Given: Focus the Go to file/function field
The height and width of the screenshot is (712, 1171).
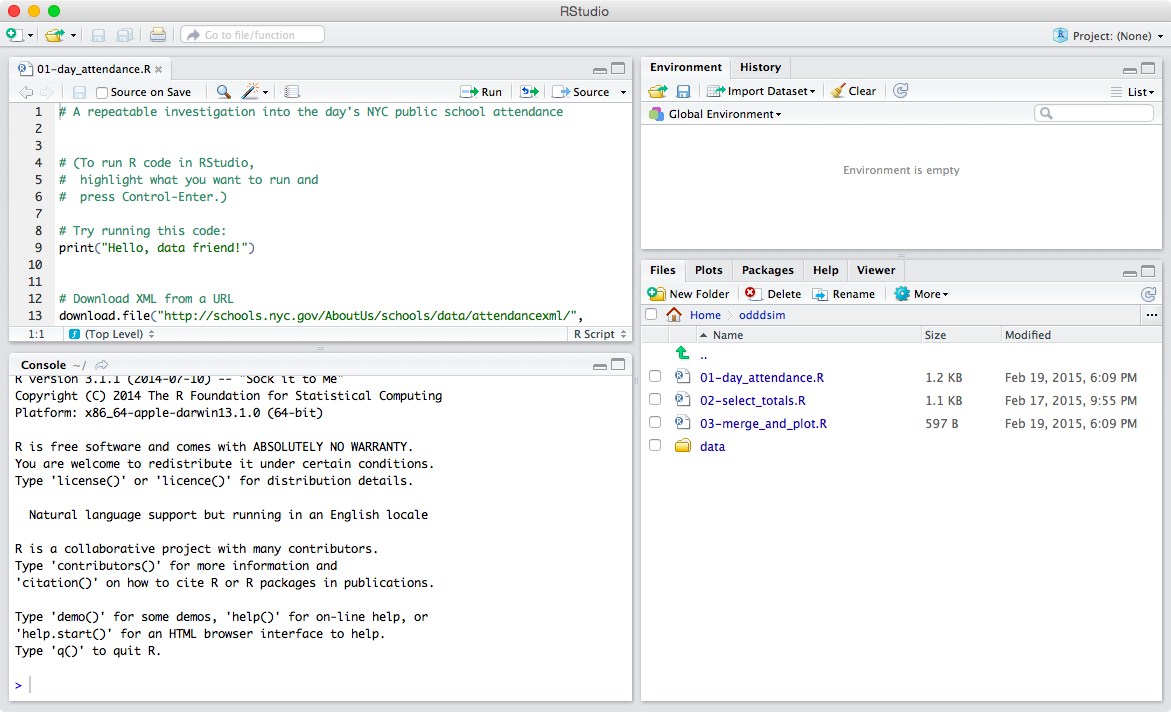Looking at the screenshot, I should point(252,34).
